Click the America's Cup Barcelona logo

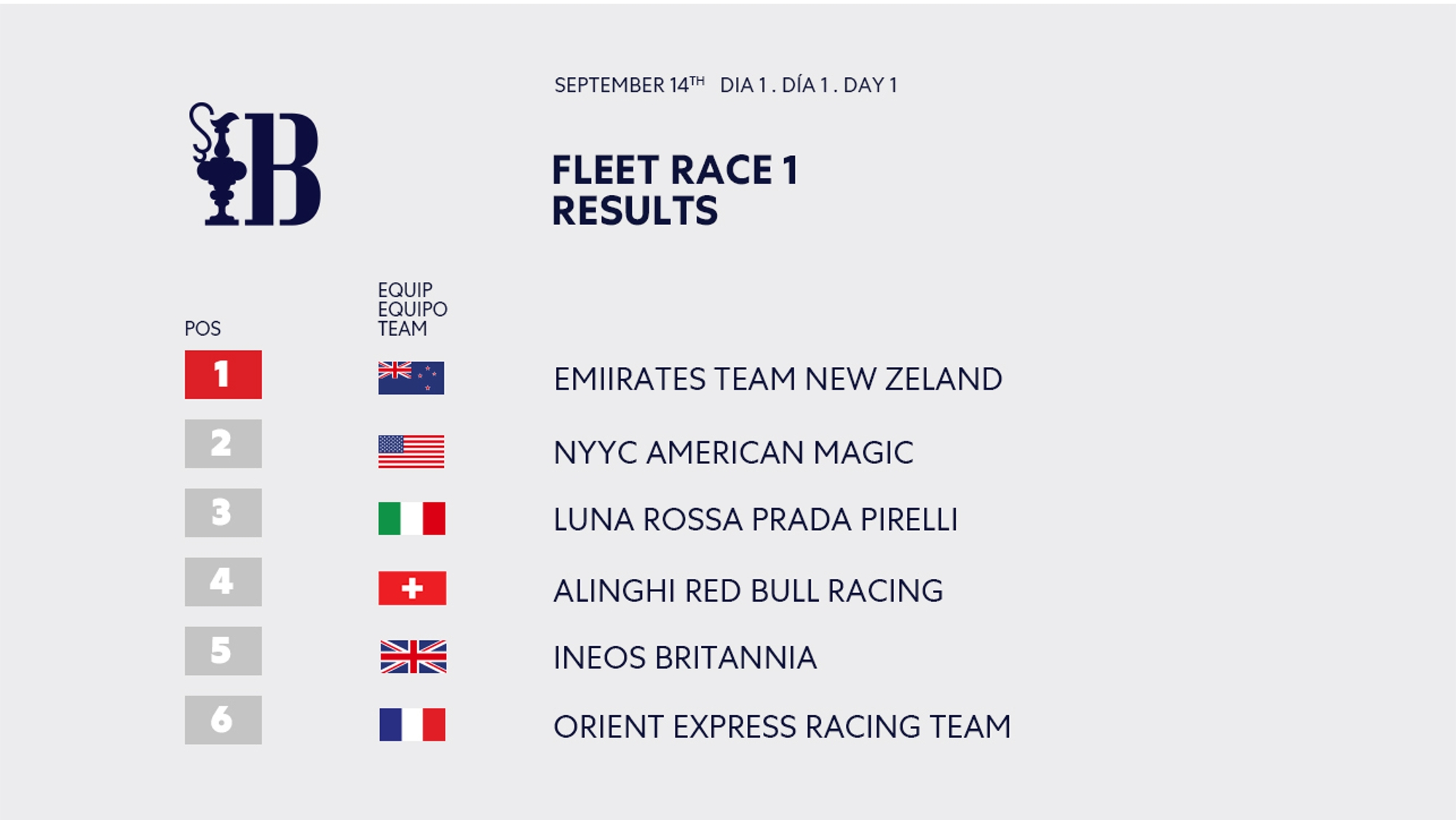tap(255, 164)
